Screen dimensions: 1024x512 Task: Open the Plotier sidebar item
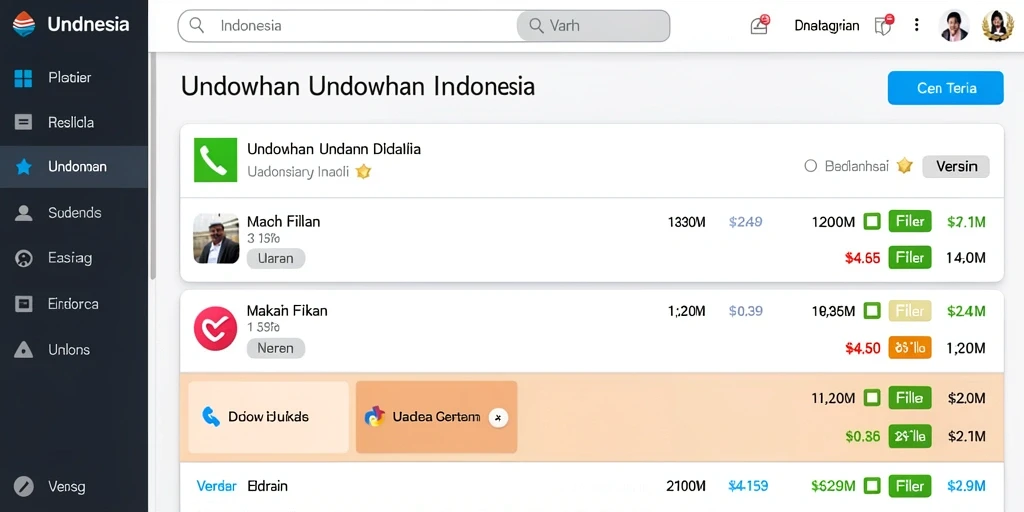[74, 78]
